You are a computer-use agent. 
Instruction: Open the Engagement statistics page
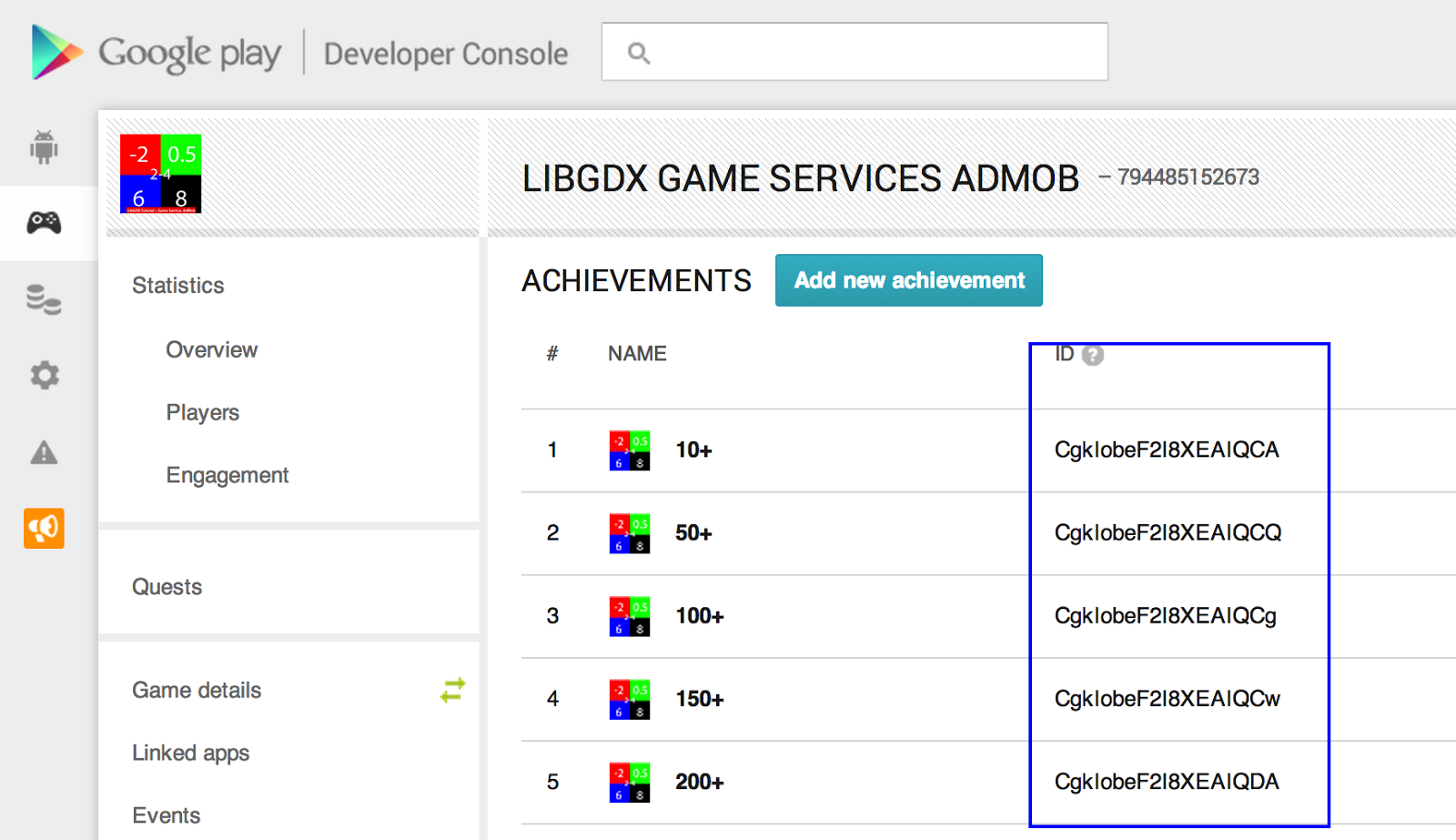click(x=227, y=474)
